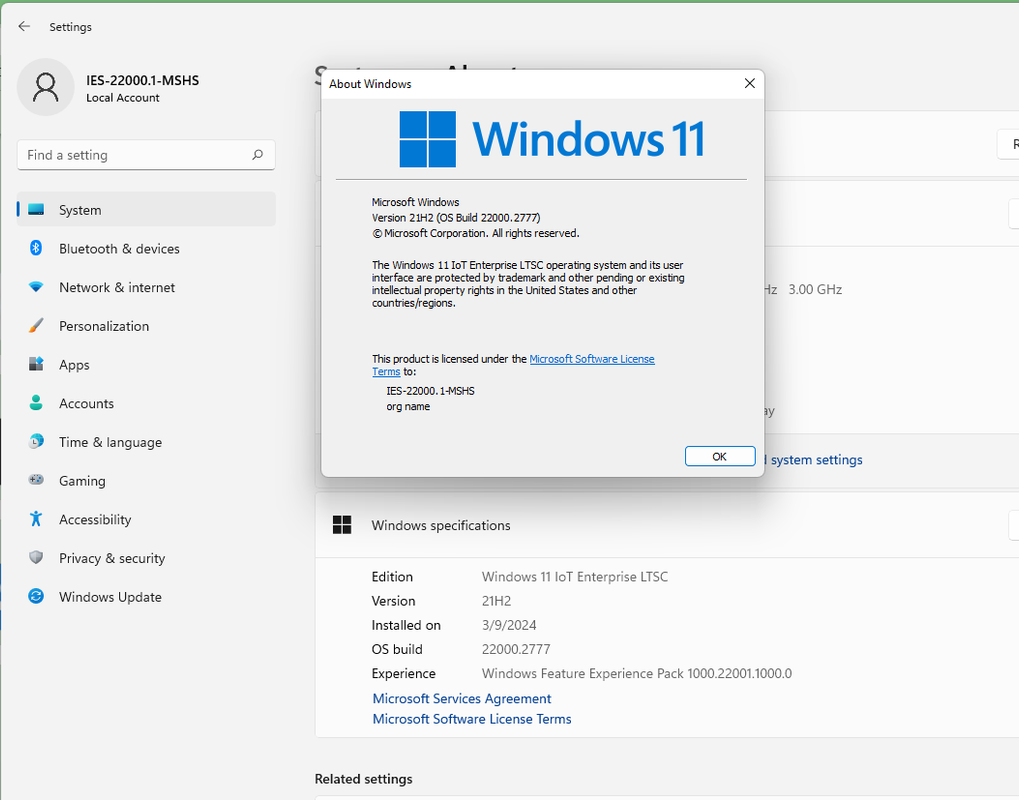Select Apps in the sidebar
Viewport: 1019px width, 800px height.
[x=146, y=365]
